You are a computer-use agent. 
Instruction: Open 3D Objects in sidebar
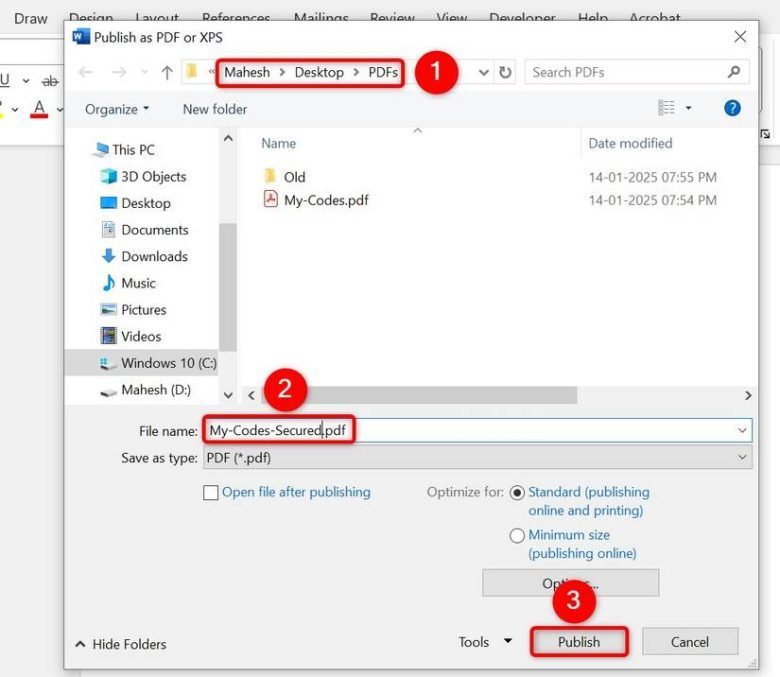143,177
